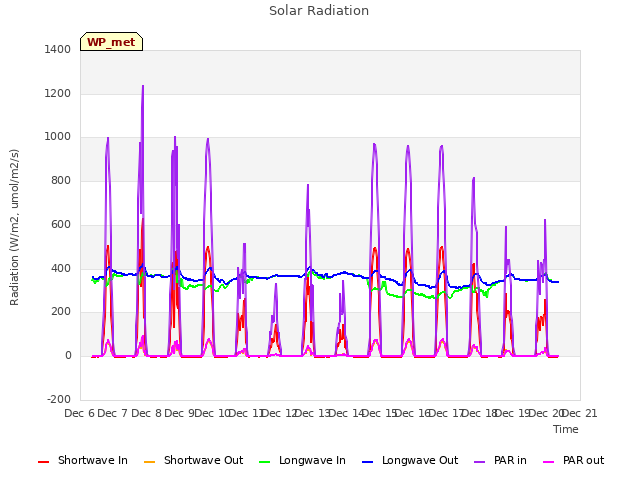Click the 1000 y-axis label

(x=58, y=137)
